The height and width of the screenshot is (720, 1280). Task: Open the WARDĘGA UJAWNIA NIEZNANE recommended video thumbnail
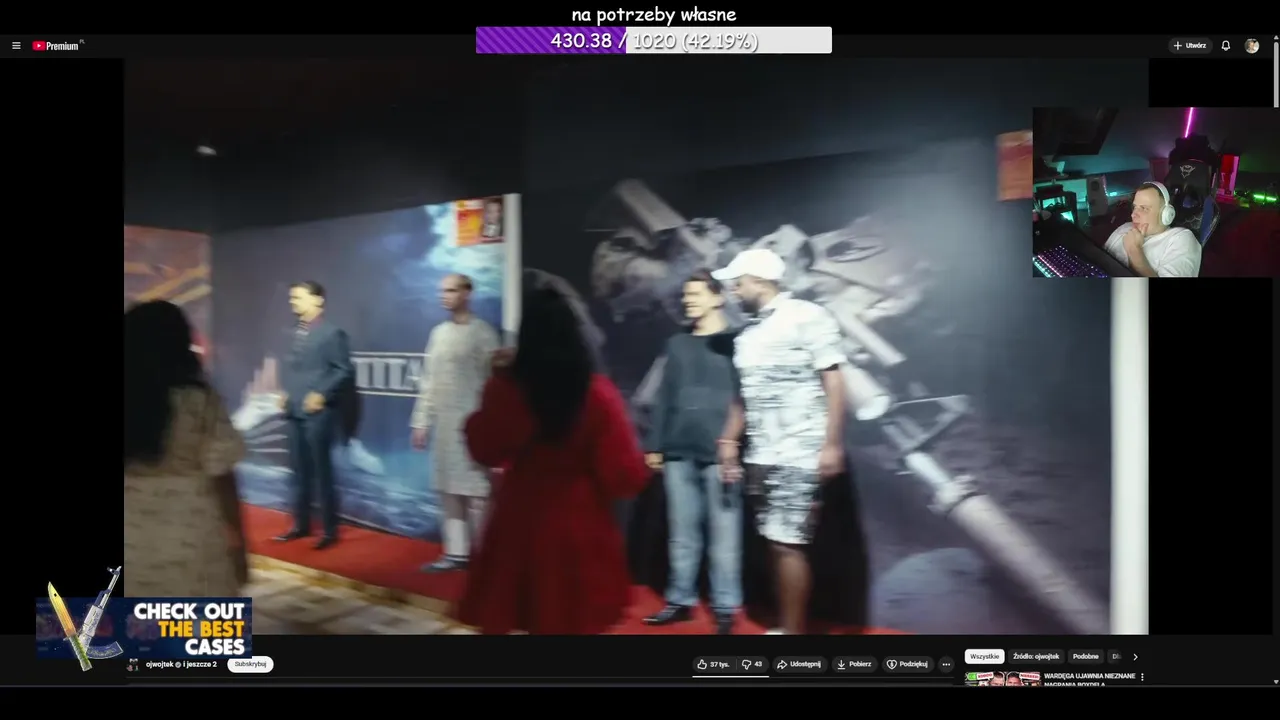[1001, 678]
